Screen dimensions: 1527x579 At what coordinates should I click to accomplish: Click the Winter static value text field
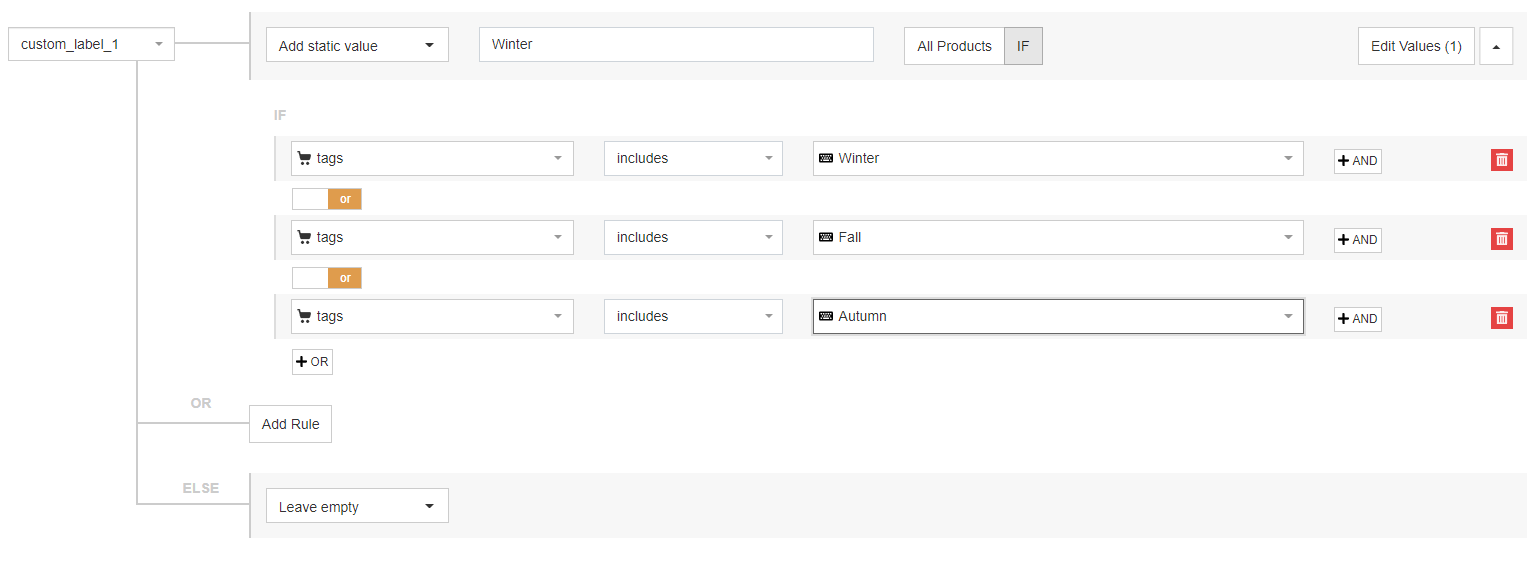pyautogui.click(x=676, y=44)
